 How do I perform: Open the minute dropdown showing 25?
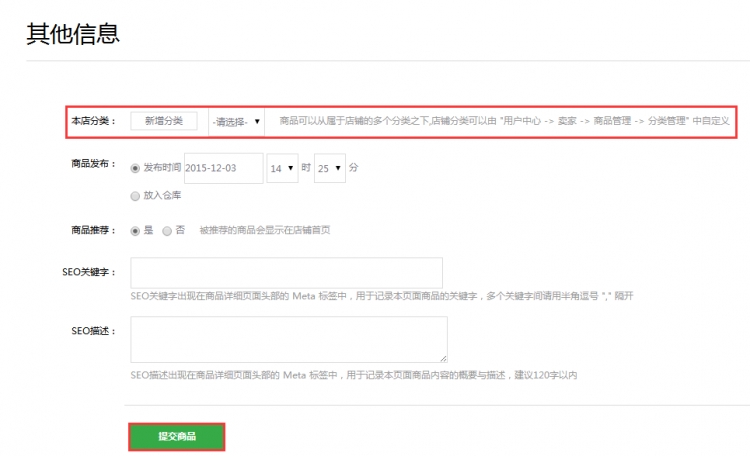pos(330,168)
